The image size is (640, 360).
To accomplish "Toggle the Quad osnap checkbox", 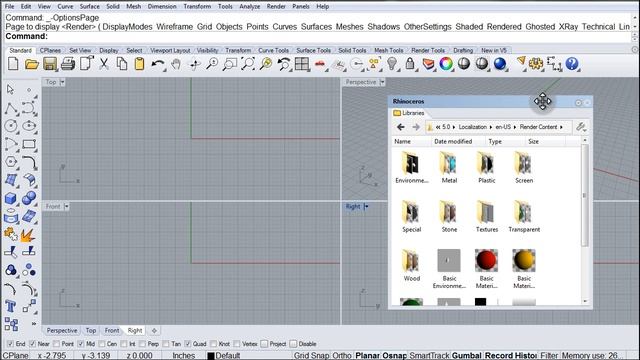I will (187, 344).
